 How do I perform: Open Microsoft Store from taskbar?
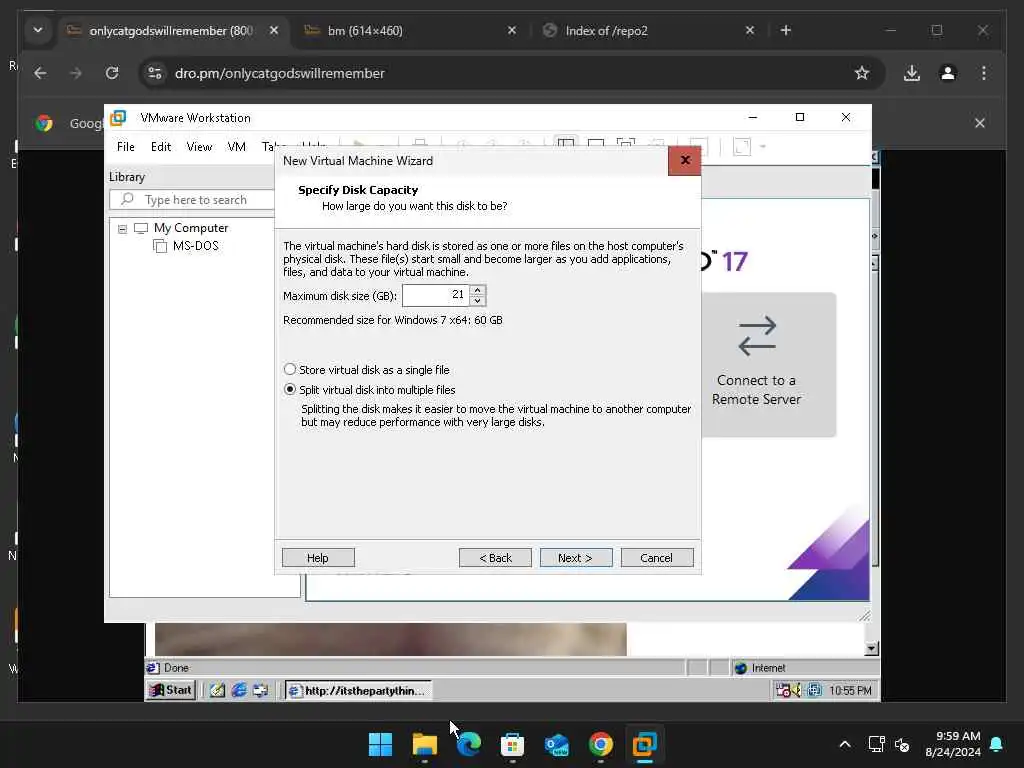pyautogui.click(x=513, y=744)
